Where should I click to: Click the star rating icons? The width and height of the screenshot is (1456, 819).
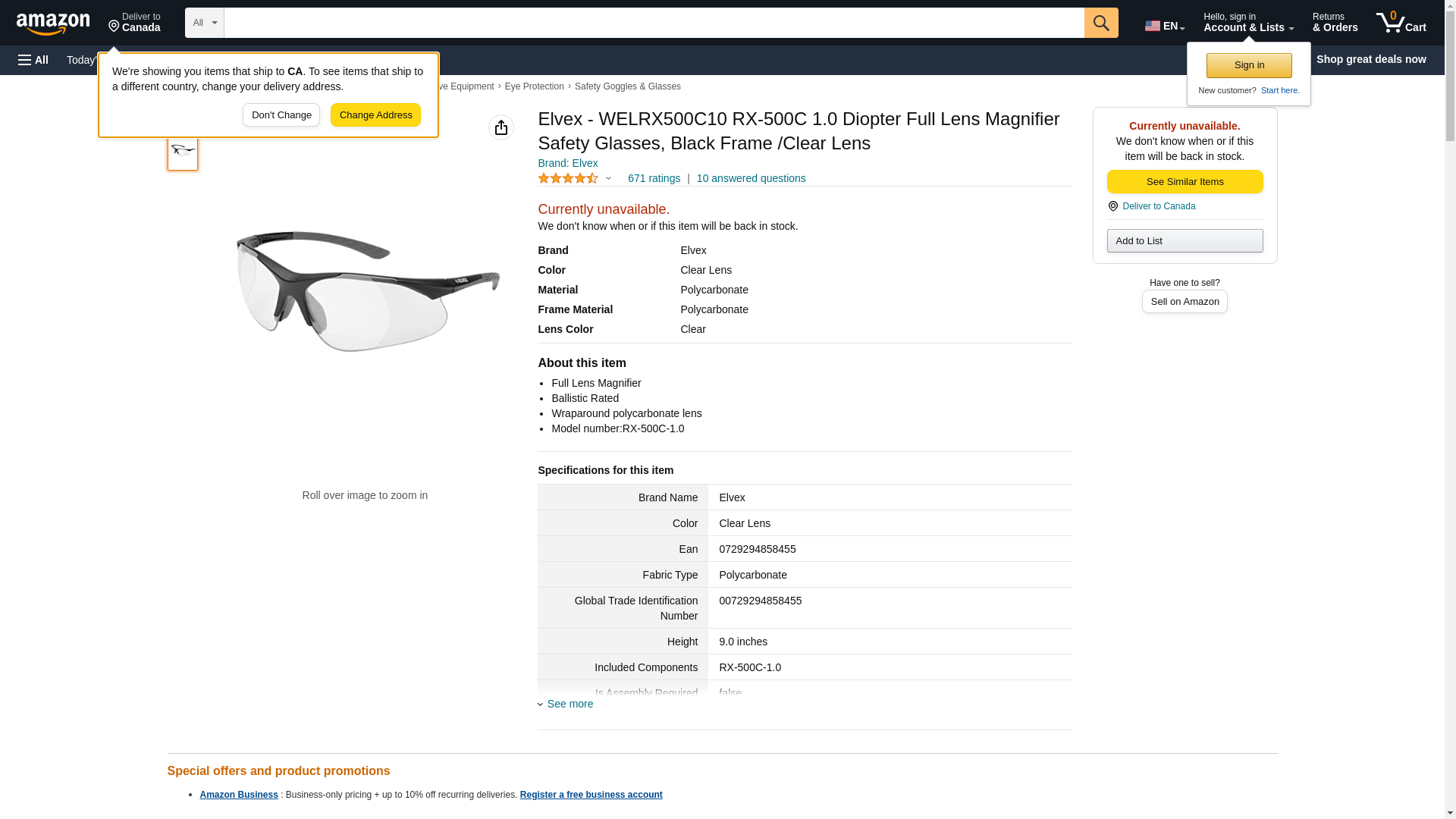[x=568, y=178]
